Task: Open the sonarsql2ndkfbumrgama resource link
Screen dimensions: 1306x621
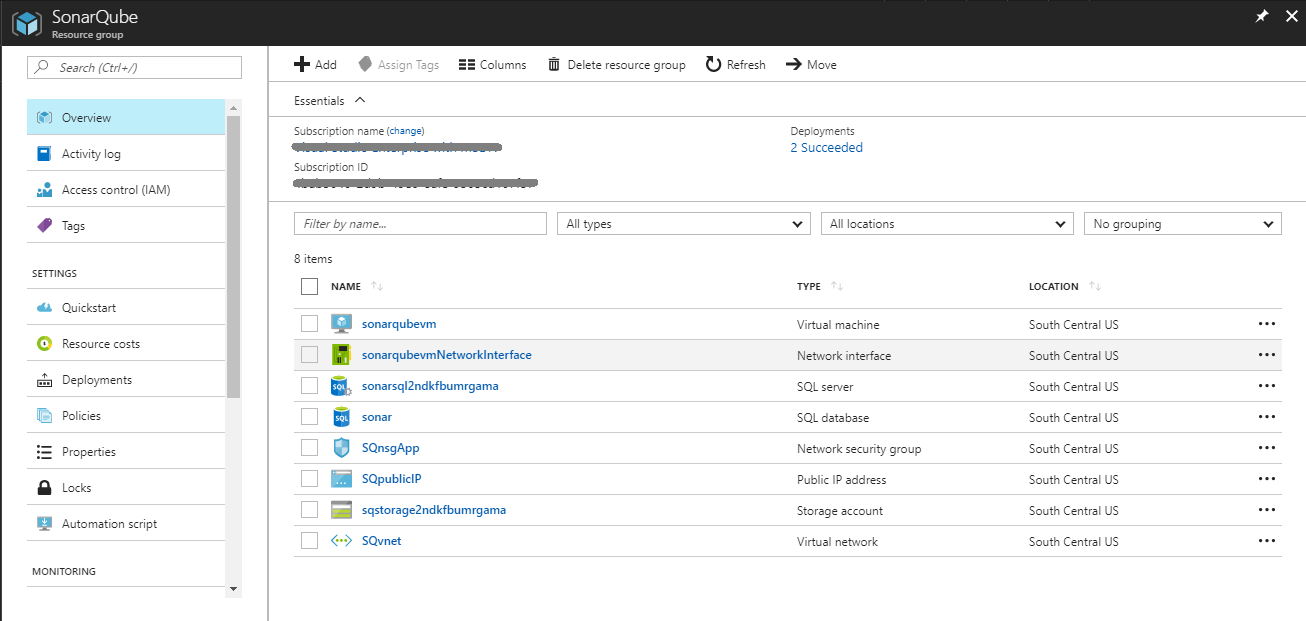Action: point(430,386)
